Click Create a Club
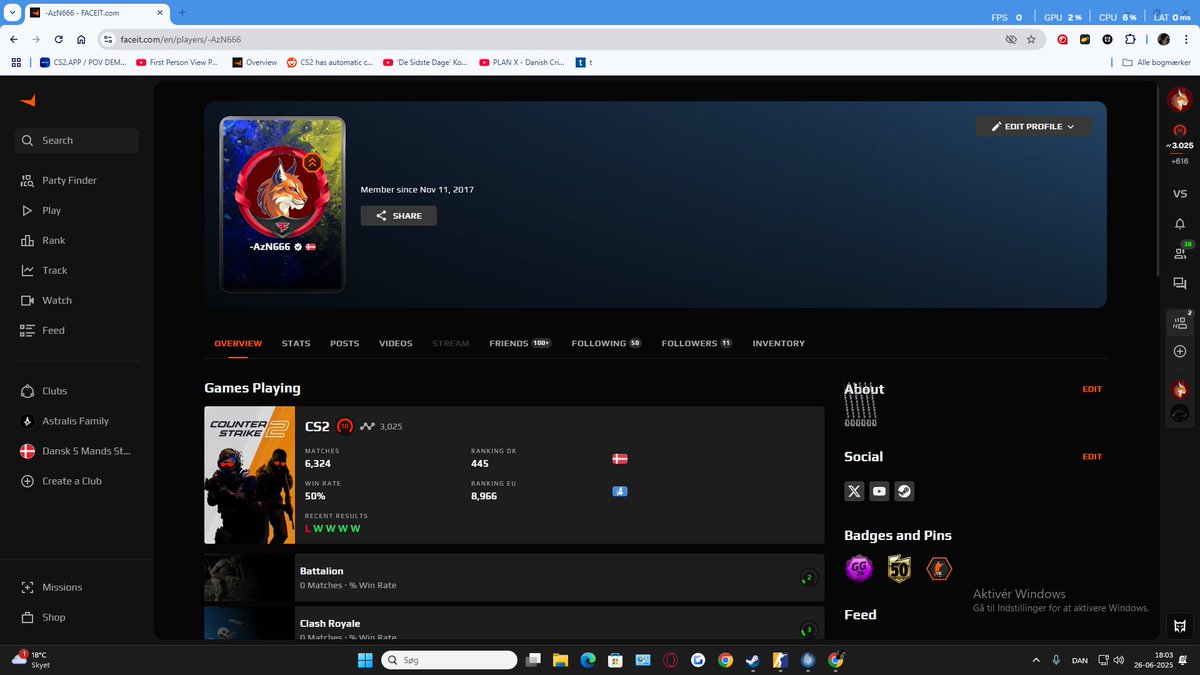Image resolution: width=1200 pixels, height=675 pixels. coord(60,481)
